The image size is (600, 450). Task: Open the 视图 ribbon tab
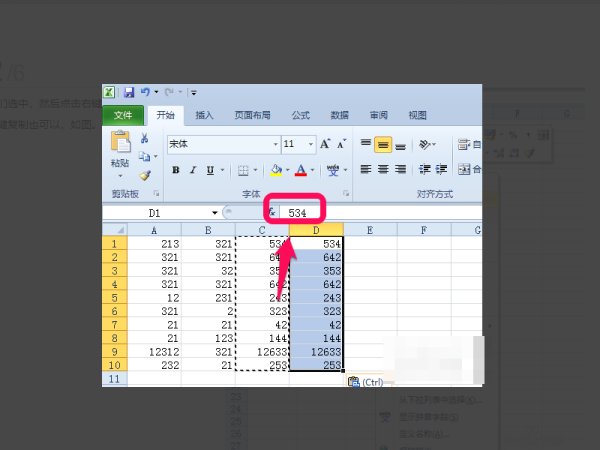tap(417, 115)
